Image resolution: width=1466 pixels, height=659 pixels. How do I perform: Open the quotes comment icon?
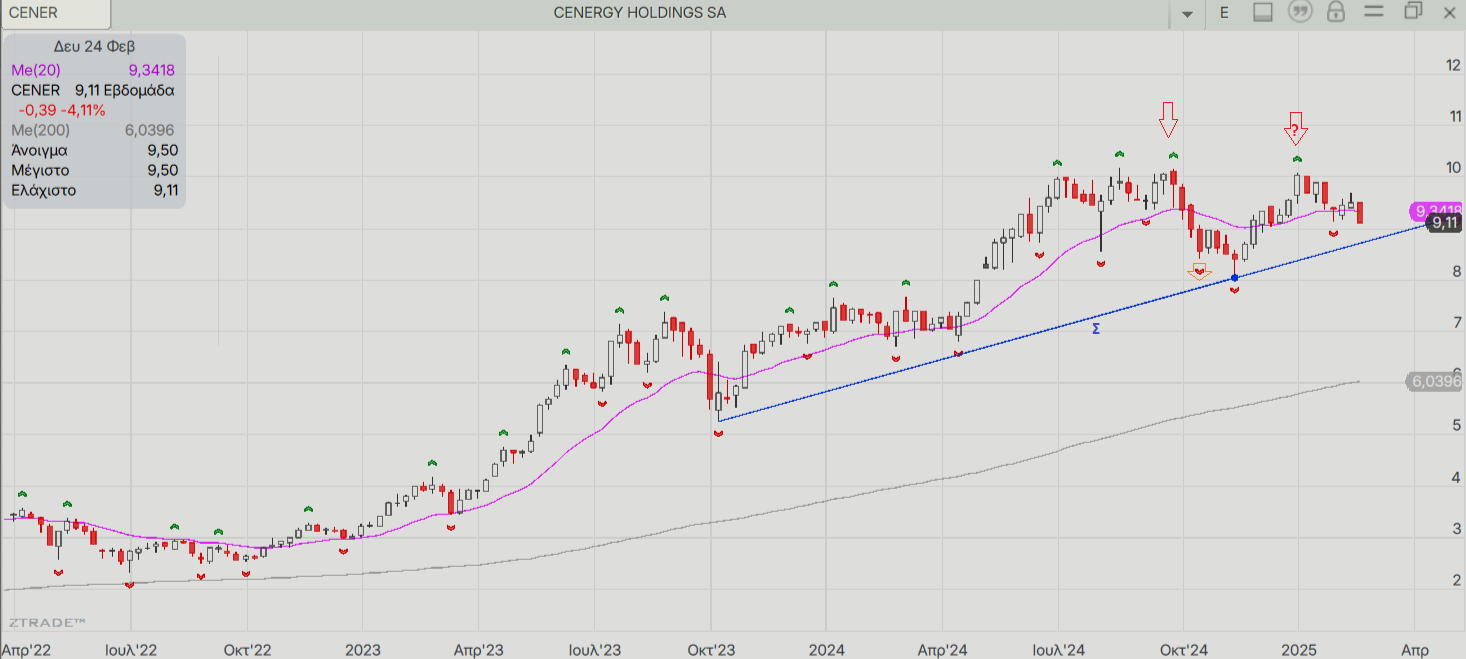point(1299,12)
